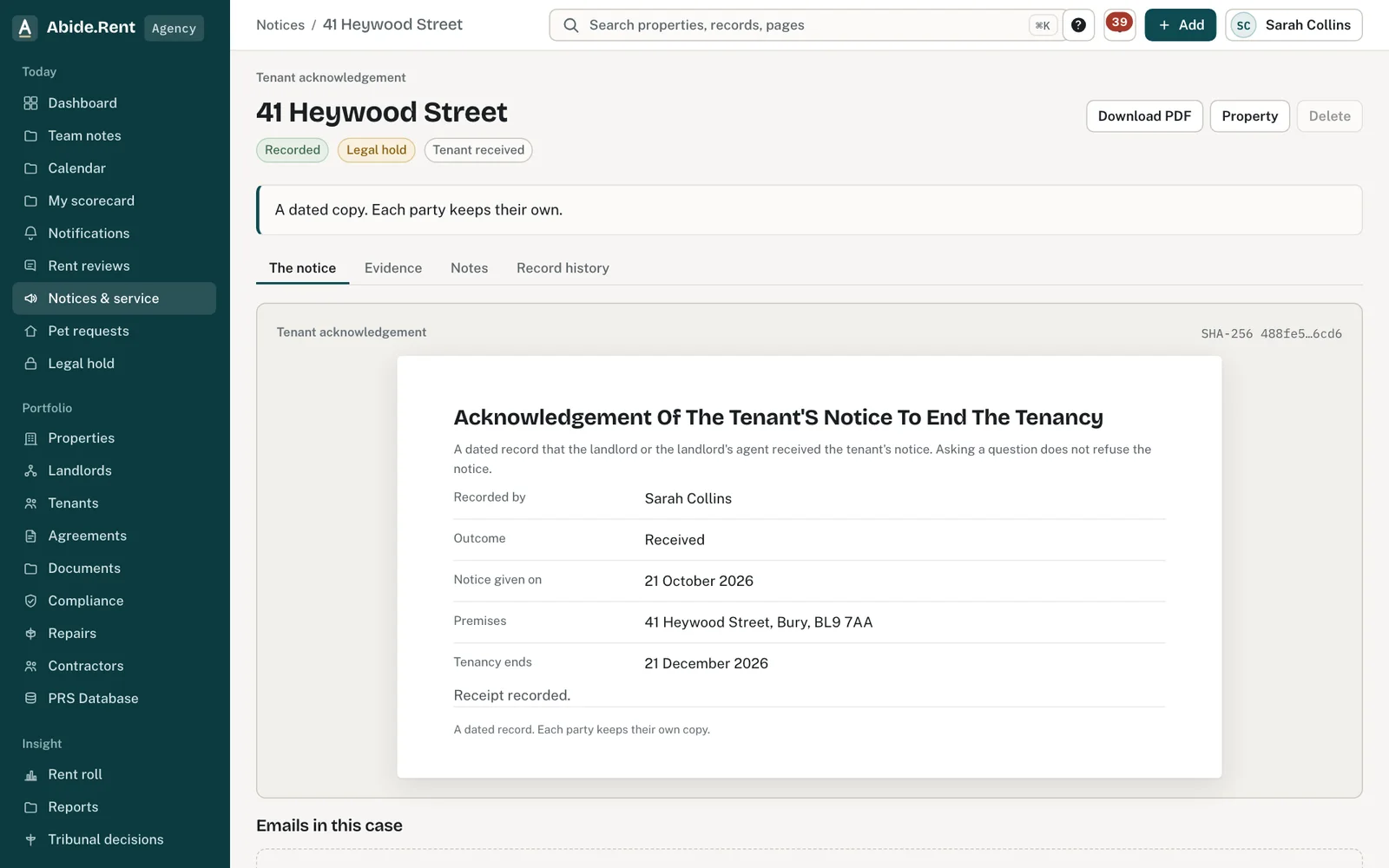
Task: Click the My scorecard icon
Action: (30, 201)
